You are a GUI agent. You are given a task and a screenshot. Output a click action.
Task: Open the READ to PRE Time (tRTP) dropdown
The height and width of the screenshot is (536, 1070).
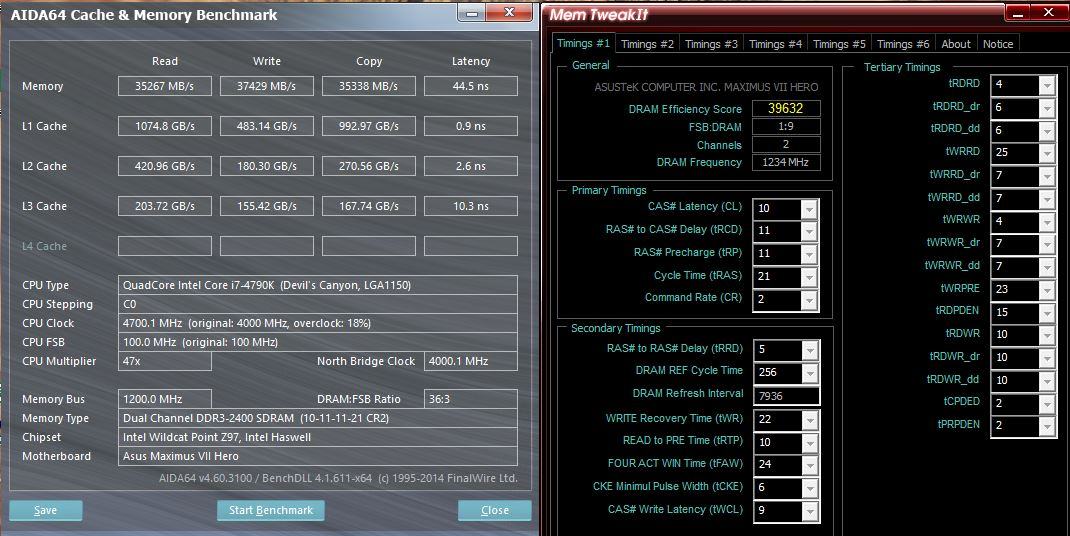809,442
